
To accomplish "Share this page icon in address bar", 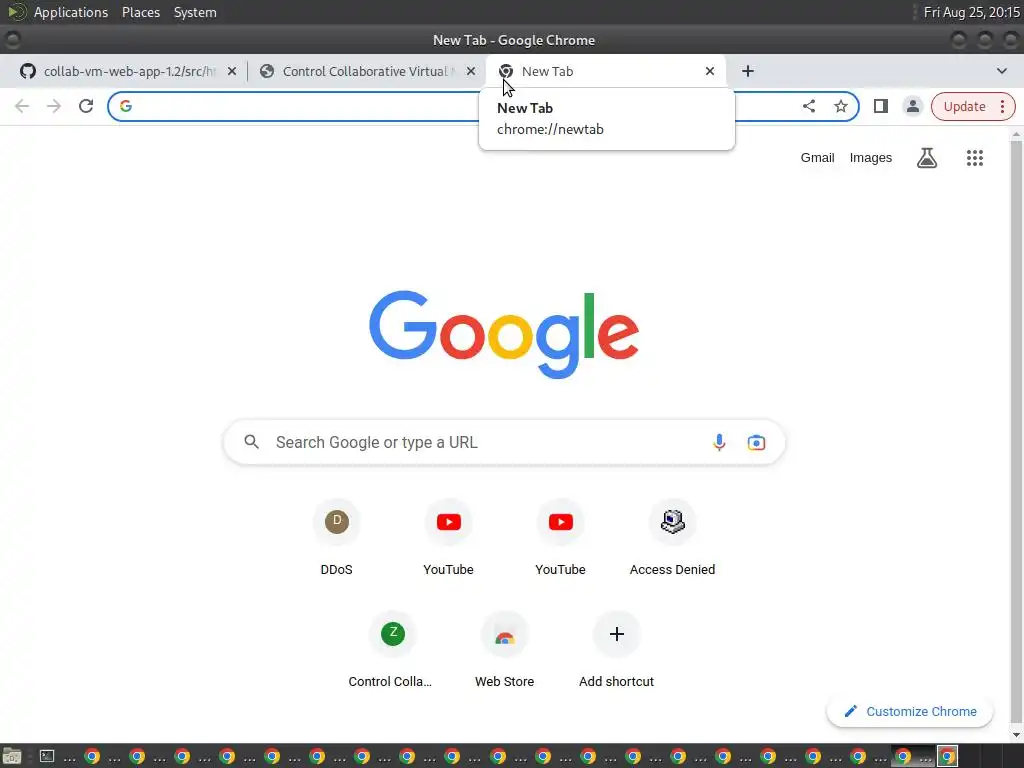I will coord(808,106).
